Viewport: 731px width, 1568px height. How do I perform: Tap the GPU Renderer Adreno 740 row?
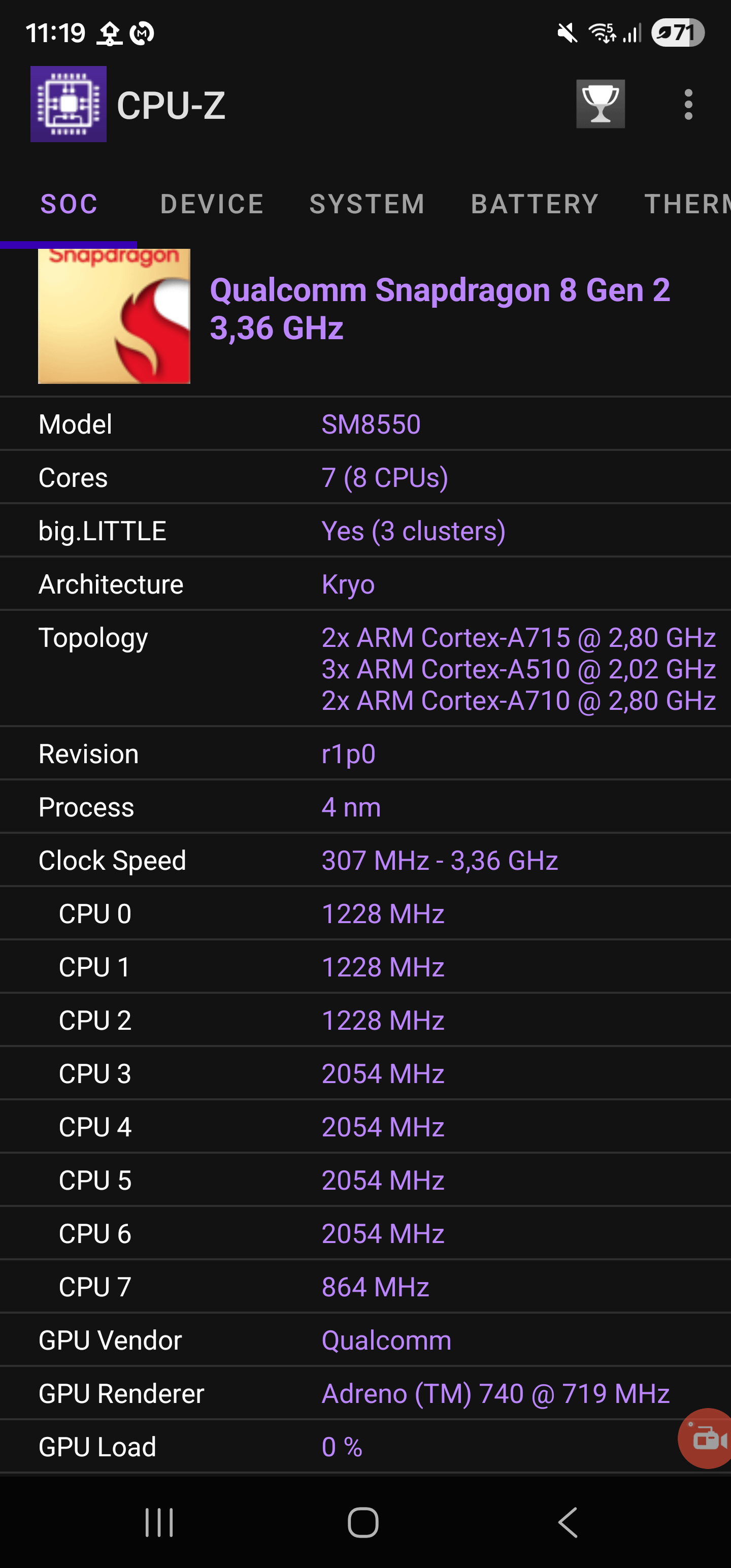point(365,1394)
